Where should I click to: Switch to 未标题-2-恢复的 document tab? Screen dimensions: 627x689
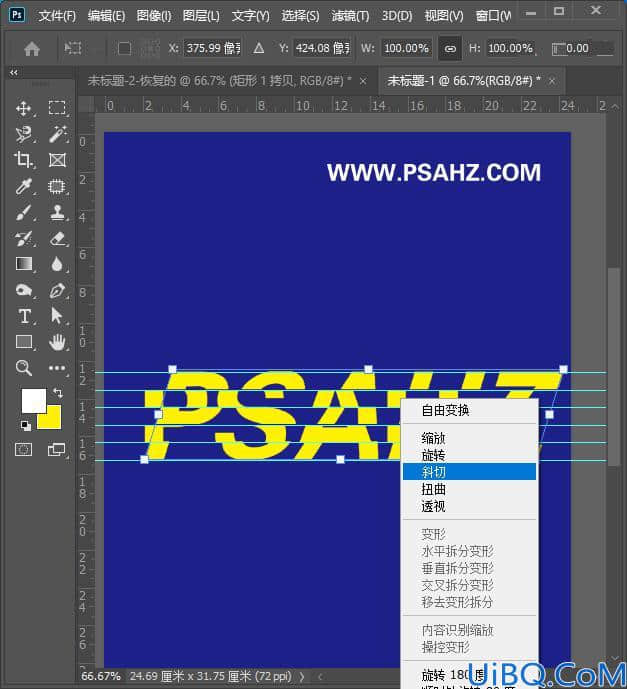point(220,80)
